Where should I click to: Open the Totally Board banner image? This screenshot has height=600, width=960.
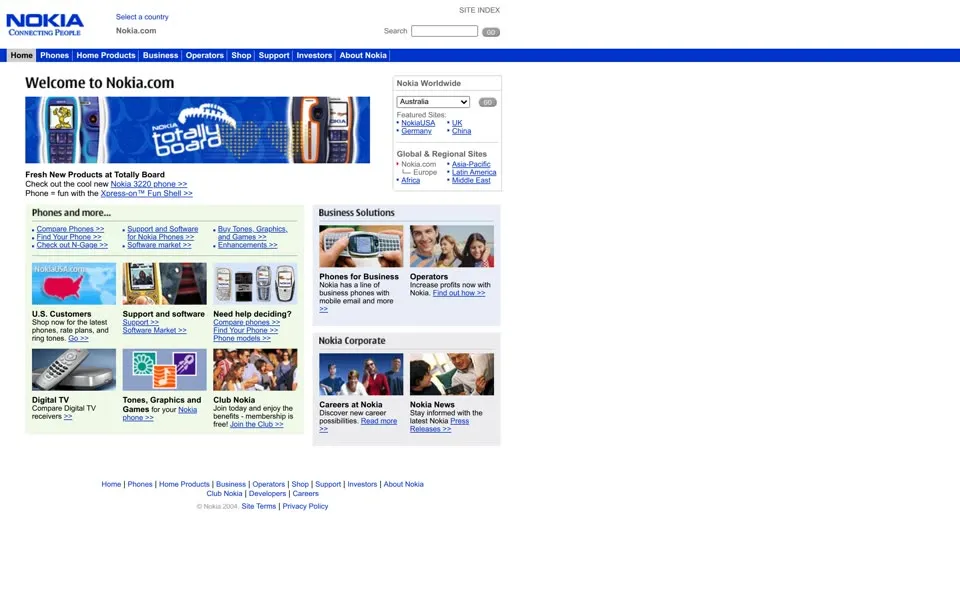197,130
